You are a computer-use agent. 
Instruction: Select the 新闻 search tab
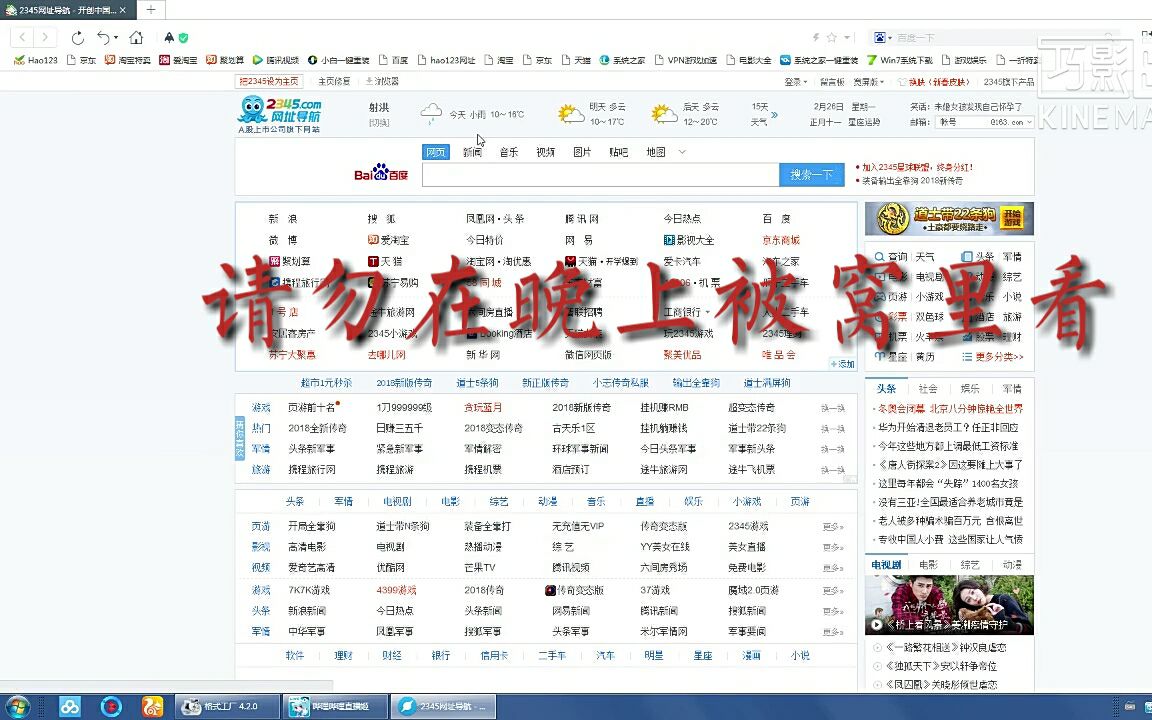pos(472,152)
